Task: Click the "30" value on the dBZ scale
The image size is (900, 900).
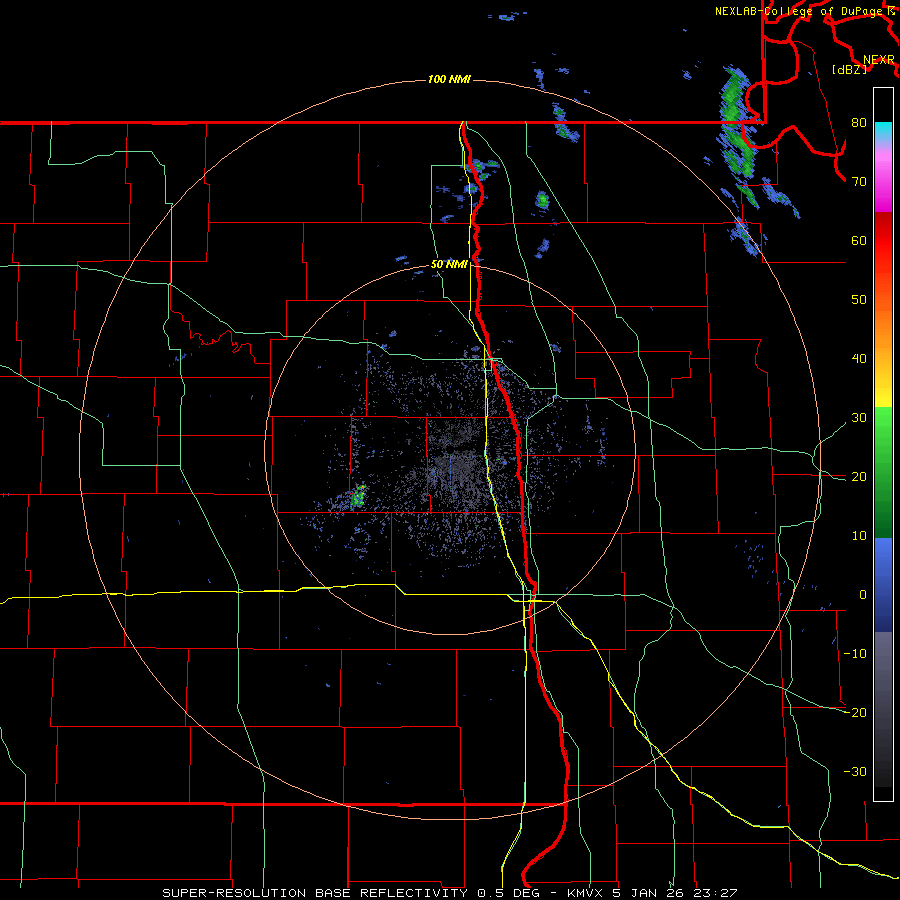Action: tap(859, 418)
